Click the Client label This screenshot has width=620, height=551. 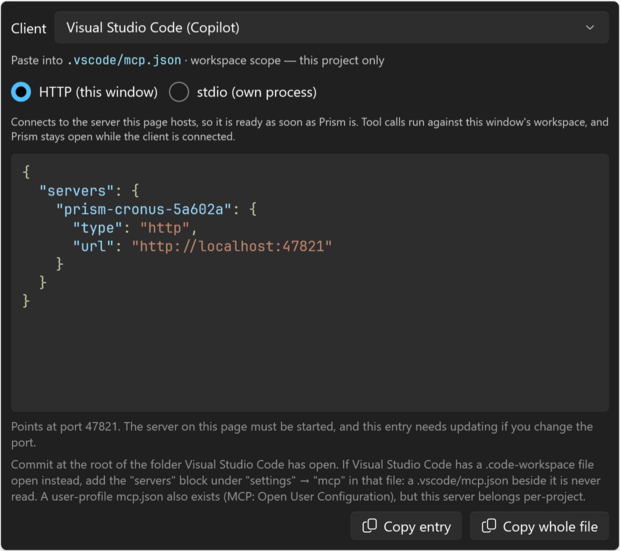[28, 28]
